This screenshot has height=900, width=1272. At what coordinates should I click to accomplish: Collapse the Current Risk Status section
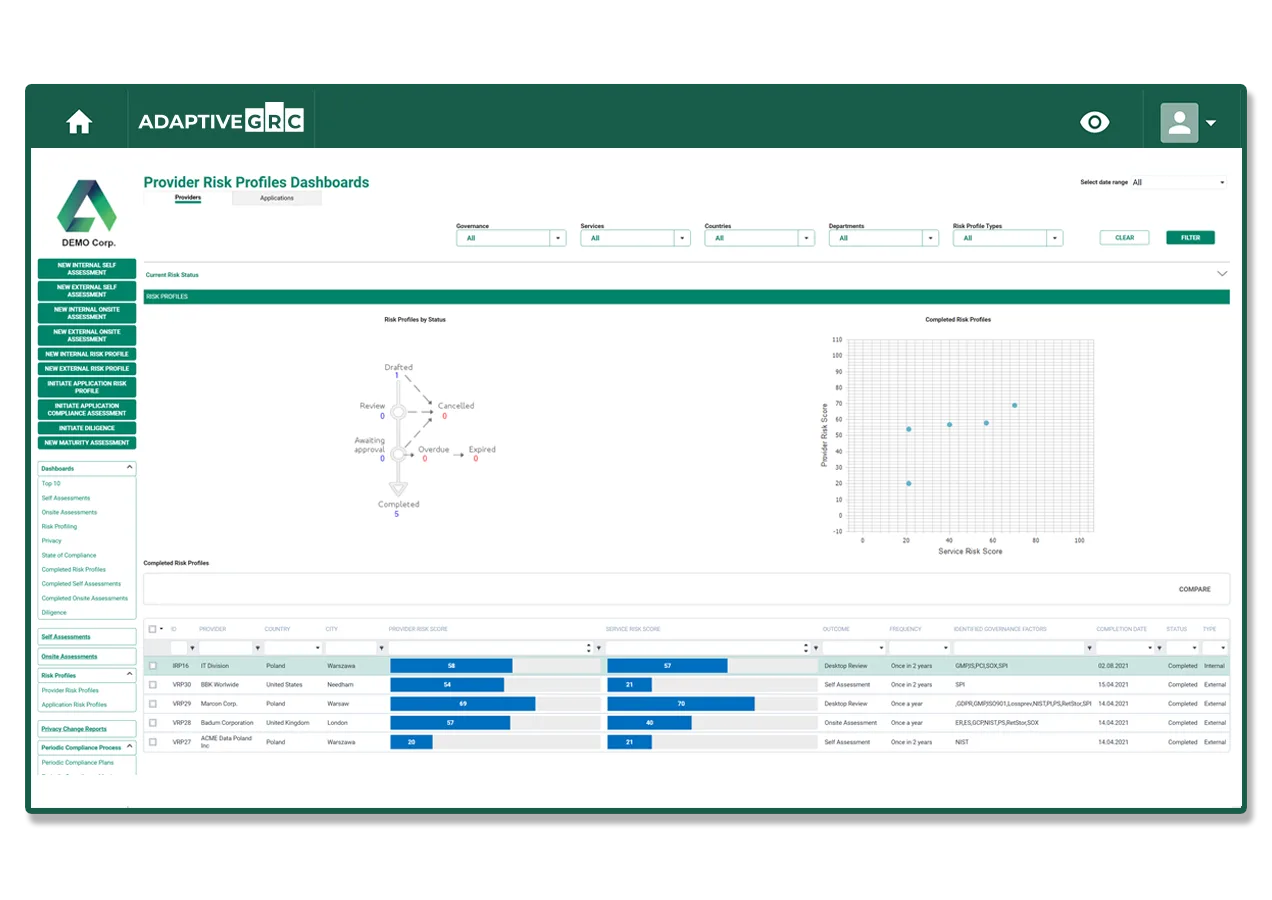1221,274
